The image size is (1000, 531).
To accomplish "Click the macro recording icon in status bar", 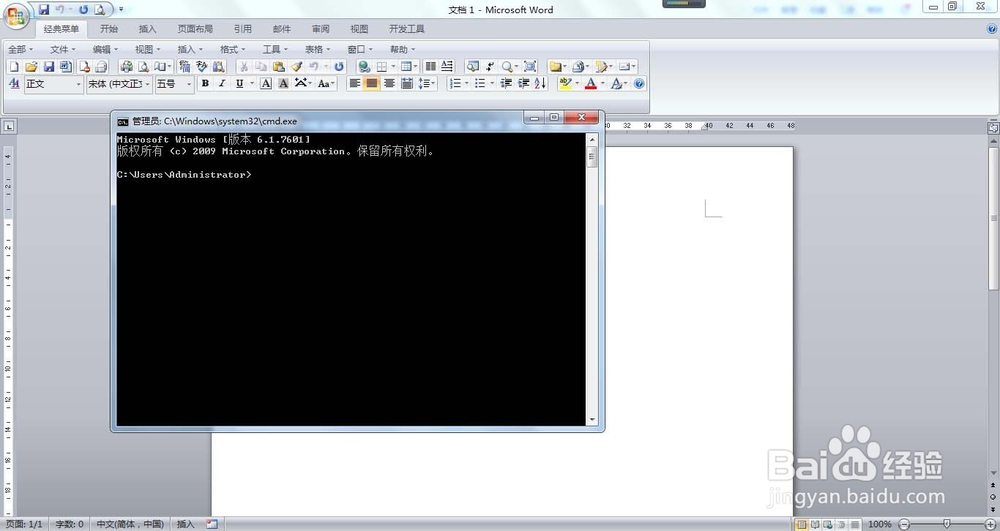I will pyautogui.click(x=212, y=524).
